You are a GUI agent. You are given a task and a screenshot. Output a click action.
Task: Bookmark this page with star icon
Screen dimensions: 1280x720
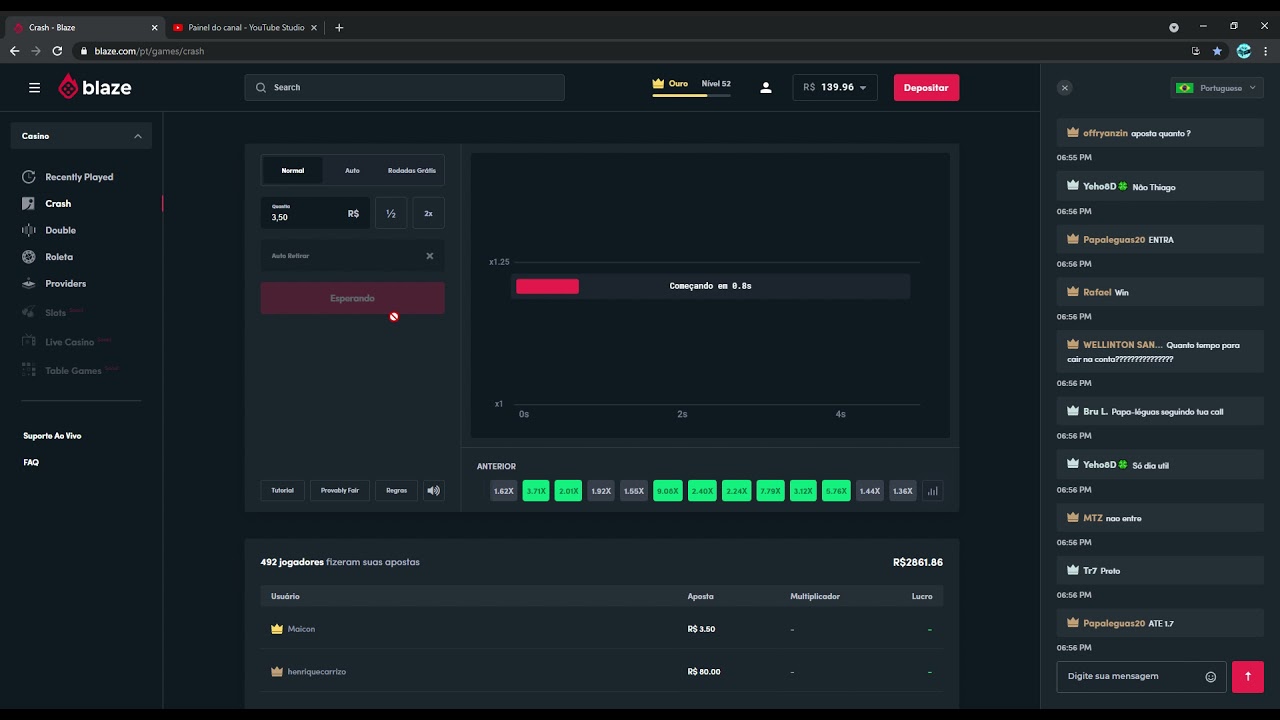pyautogui.click(x=1217, y=51)
